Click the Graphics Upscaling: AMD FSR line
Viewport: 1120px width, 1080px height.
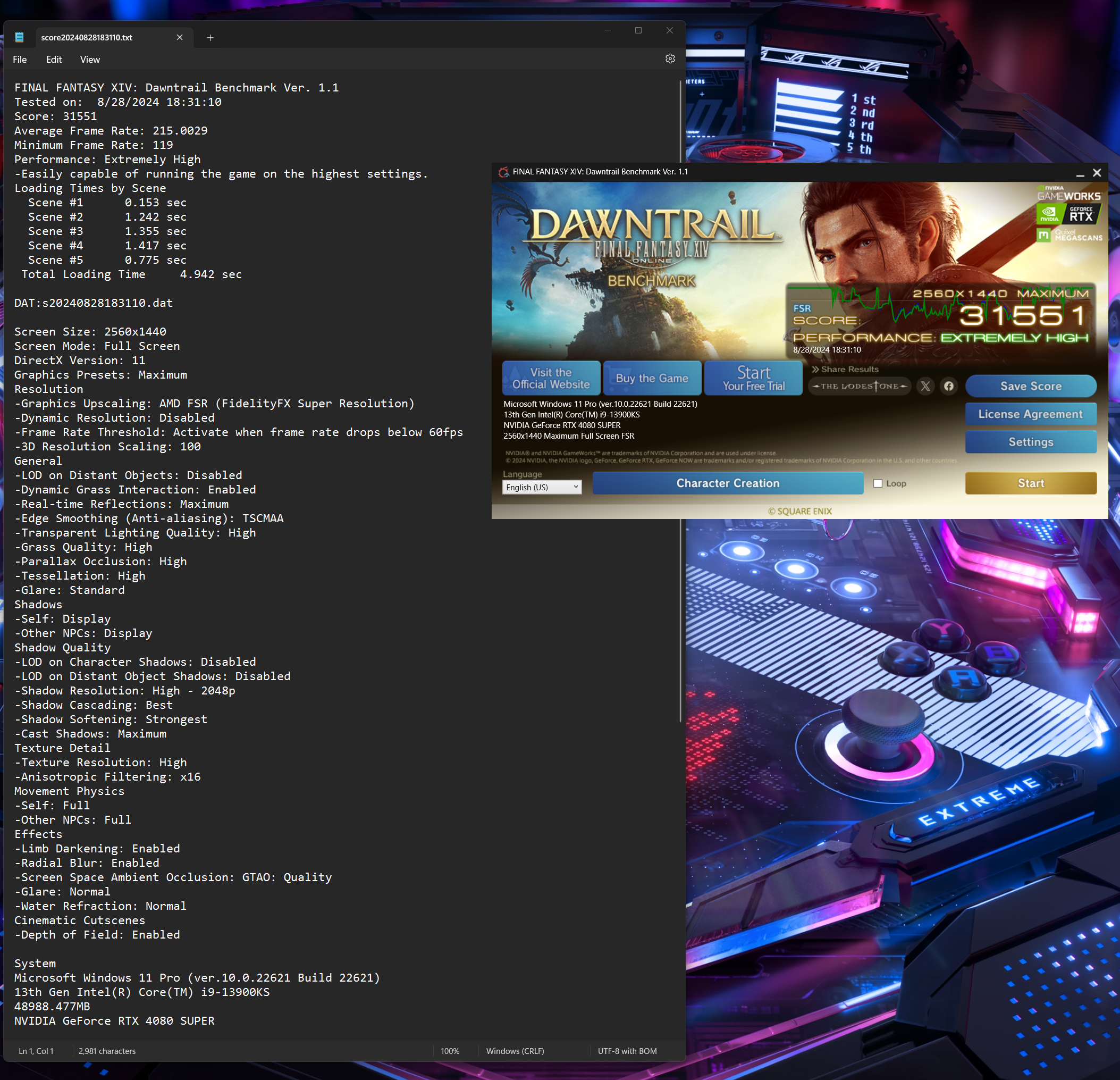214,404
